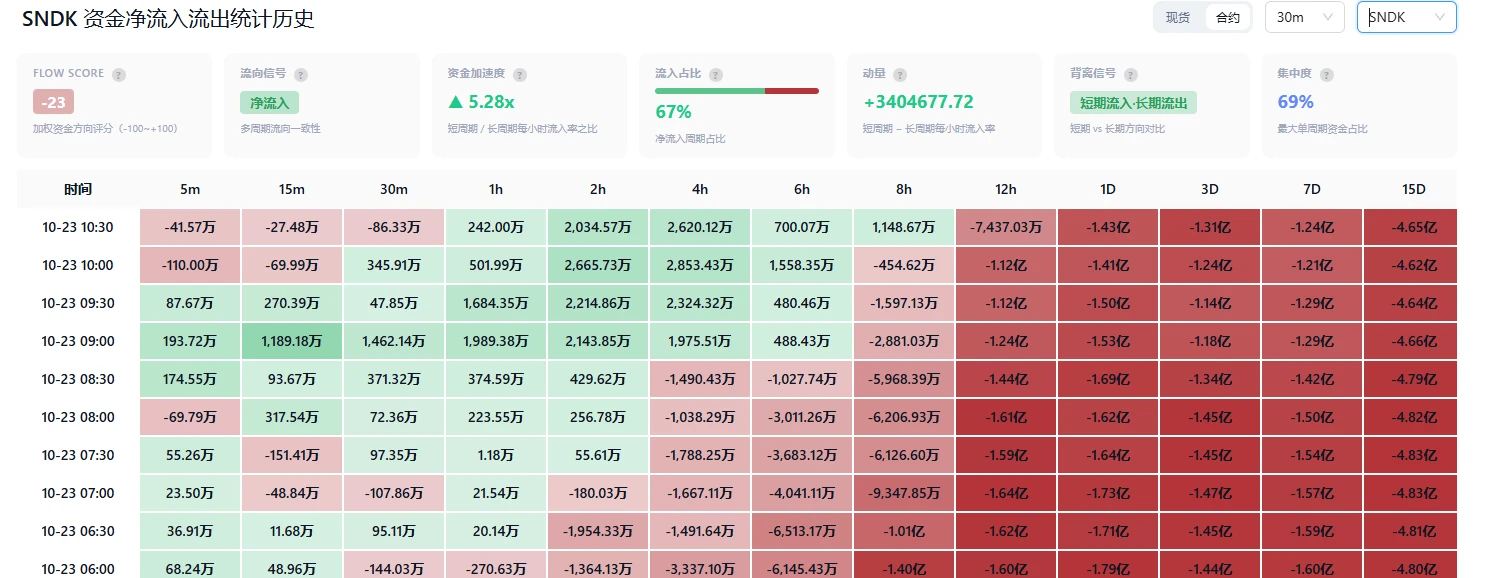1511x578 pixels.
Task: Click the 4h column header
Action: 700,189
